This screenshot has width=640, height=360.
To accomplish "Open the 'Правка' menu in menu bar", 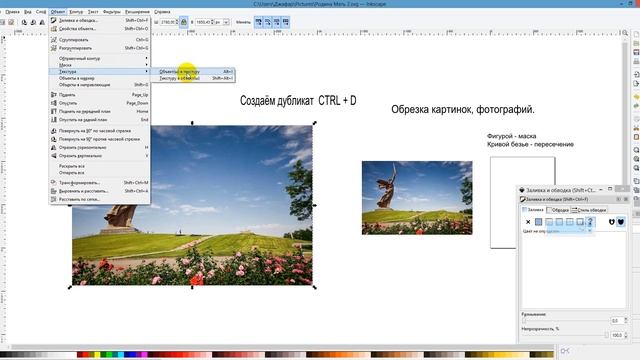I will [x=12, y=12].
